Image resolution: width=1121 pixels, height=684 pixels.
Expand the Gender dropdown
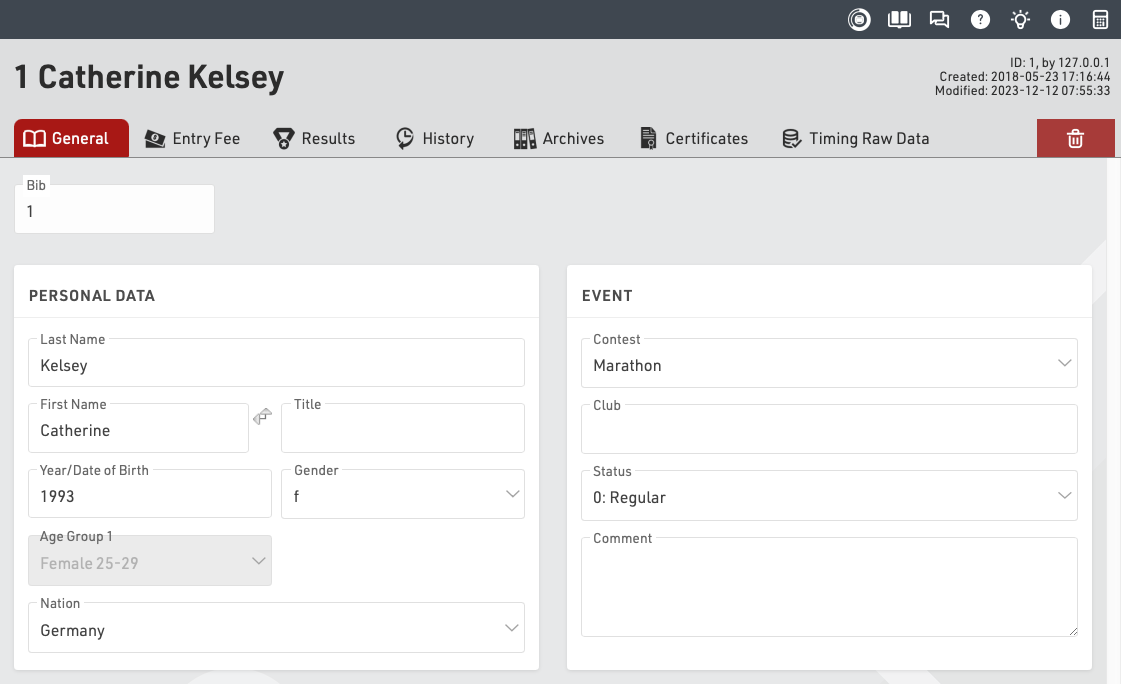[402, 495]
